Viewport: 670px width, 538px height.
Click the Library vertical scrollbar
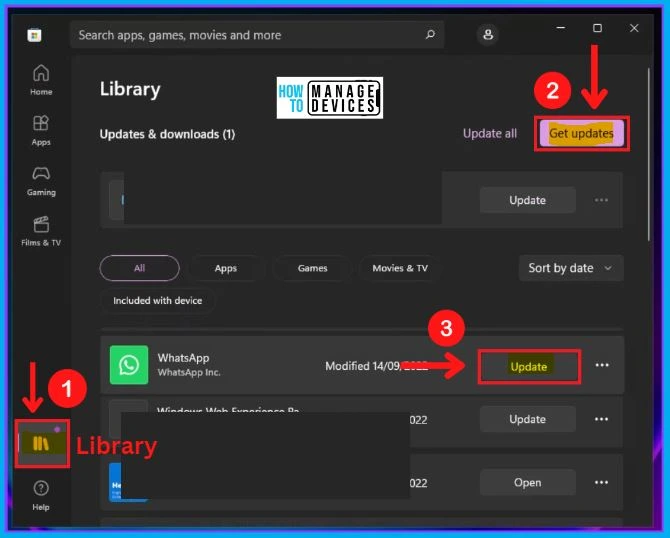point(649,154)
